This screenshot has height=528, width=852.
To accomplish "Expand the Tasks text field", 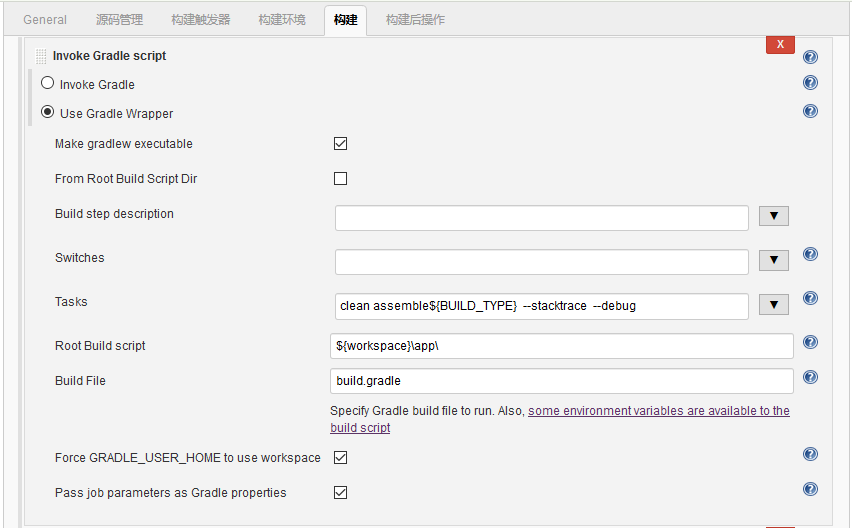I will pyautogui.click(x=774, y=305).
